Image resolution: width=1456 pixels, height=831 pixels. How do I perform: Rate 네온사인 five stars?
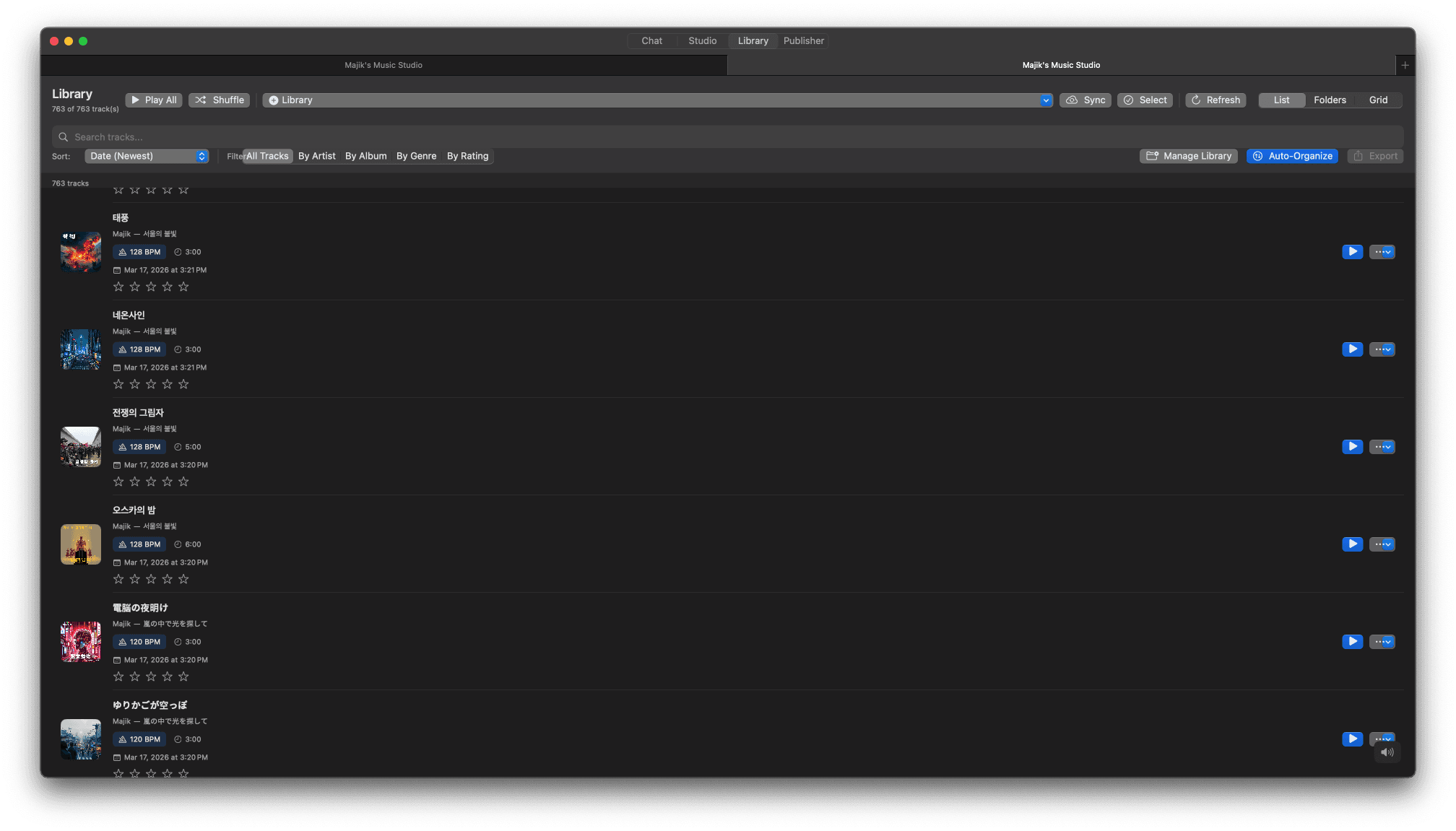click(x=183, y=384)
